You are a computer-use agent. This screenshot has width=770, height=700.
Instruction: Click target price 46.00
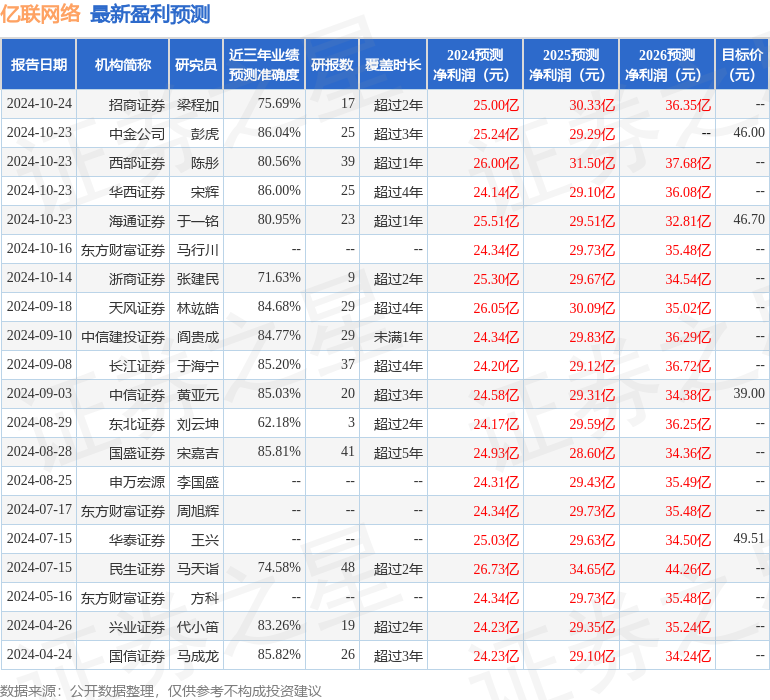tap(749, 133)
